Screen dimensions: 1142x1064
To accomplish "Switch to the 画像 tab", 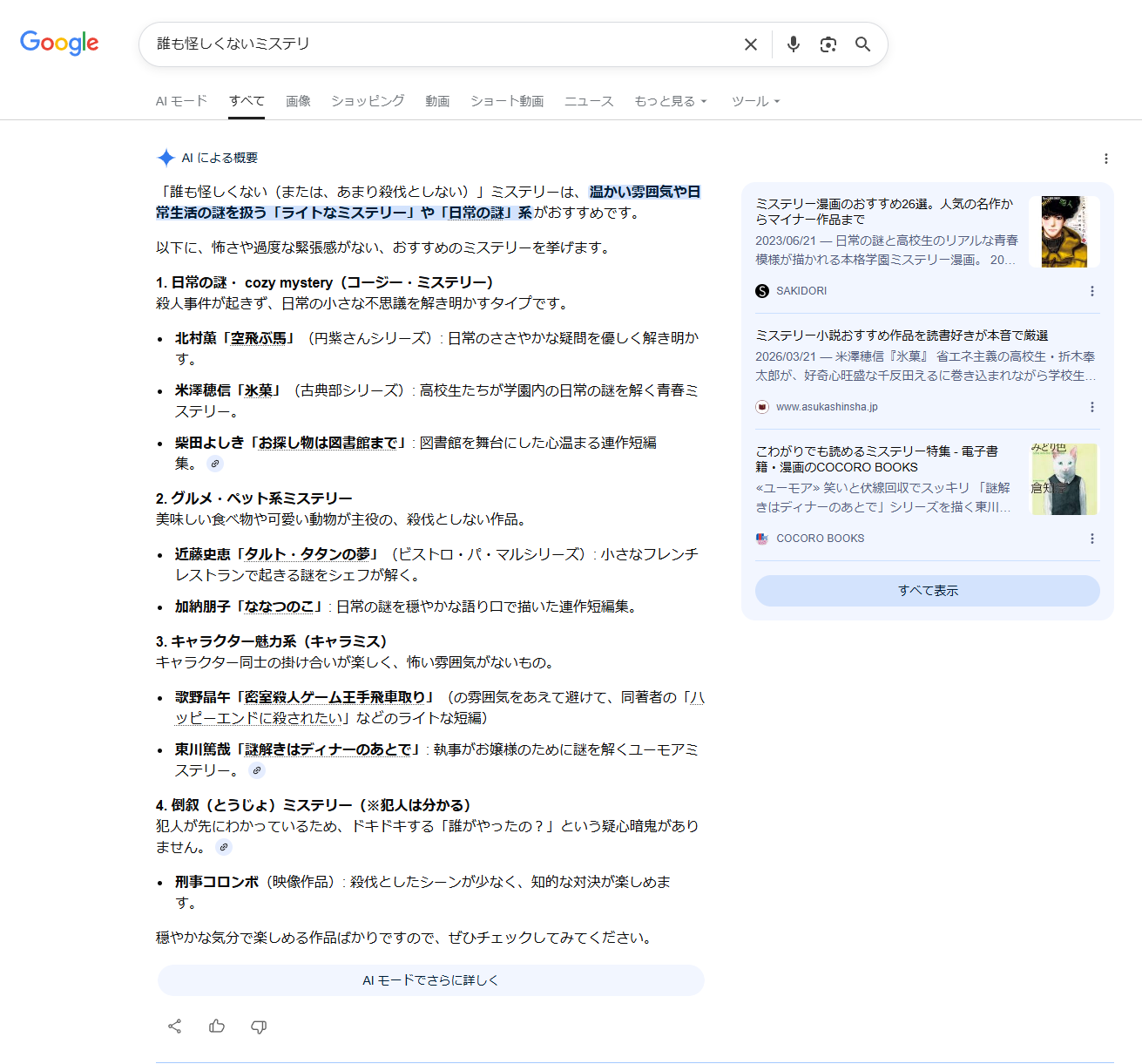I will [298, 101].
